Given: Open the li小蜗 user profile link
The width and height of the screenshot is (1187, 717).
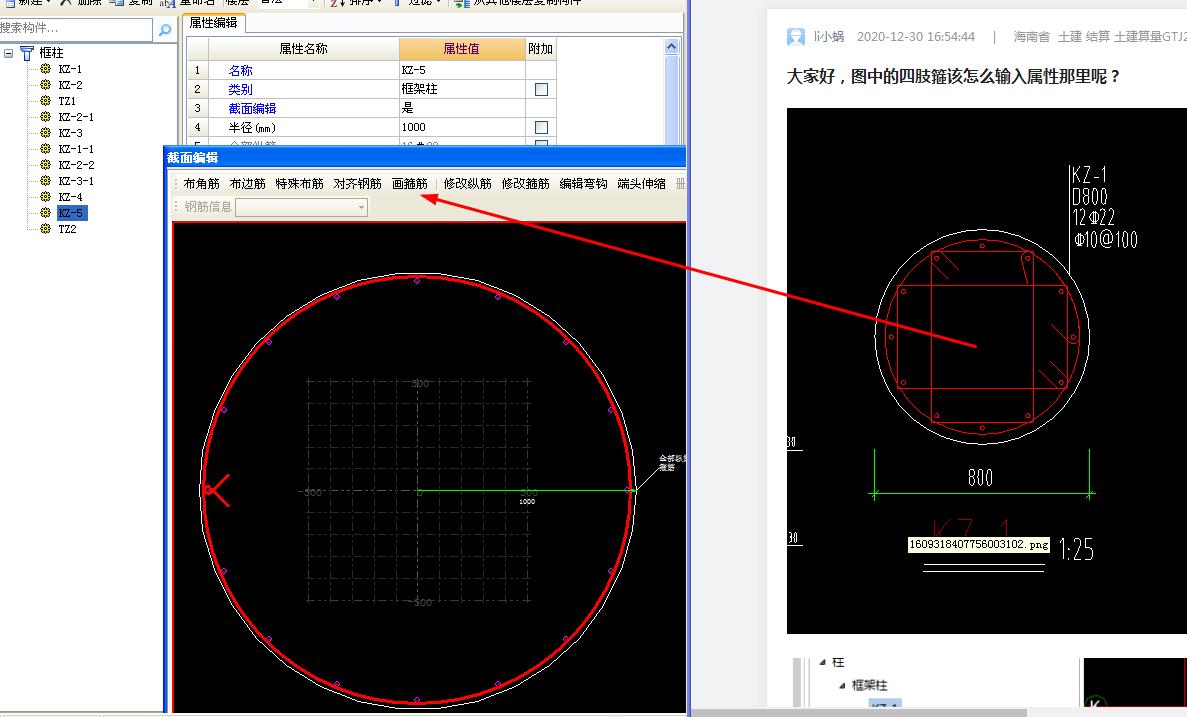Looking at the screenshot, I should (828, 36).
